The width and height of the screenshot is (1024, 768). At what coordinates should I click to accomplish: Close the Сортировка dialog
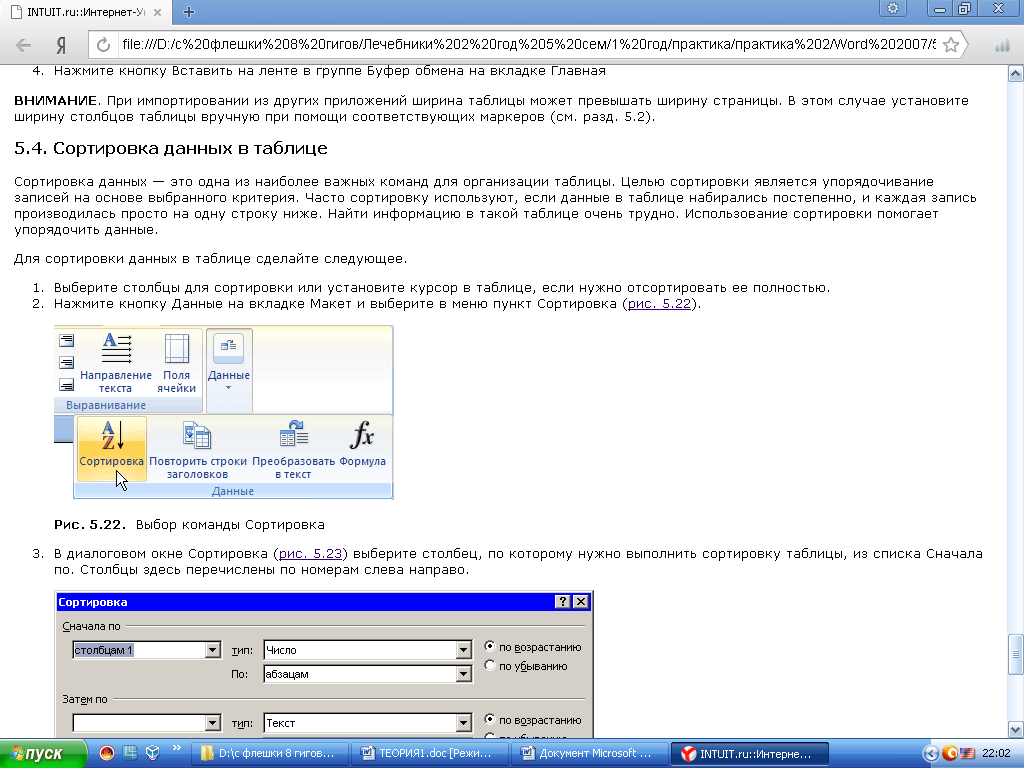581,601
